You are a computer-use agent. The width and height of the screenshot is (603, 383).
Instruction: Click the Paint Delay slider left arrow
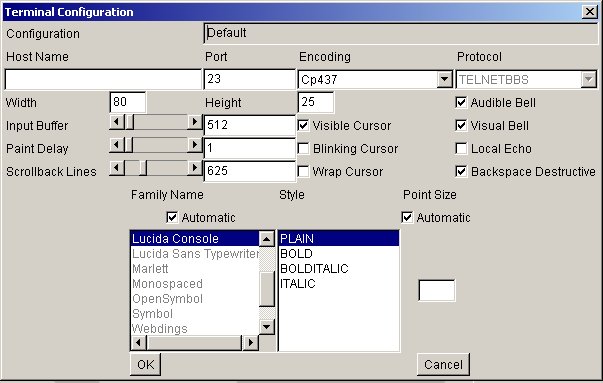pos(117,145)
